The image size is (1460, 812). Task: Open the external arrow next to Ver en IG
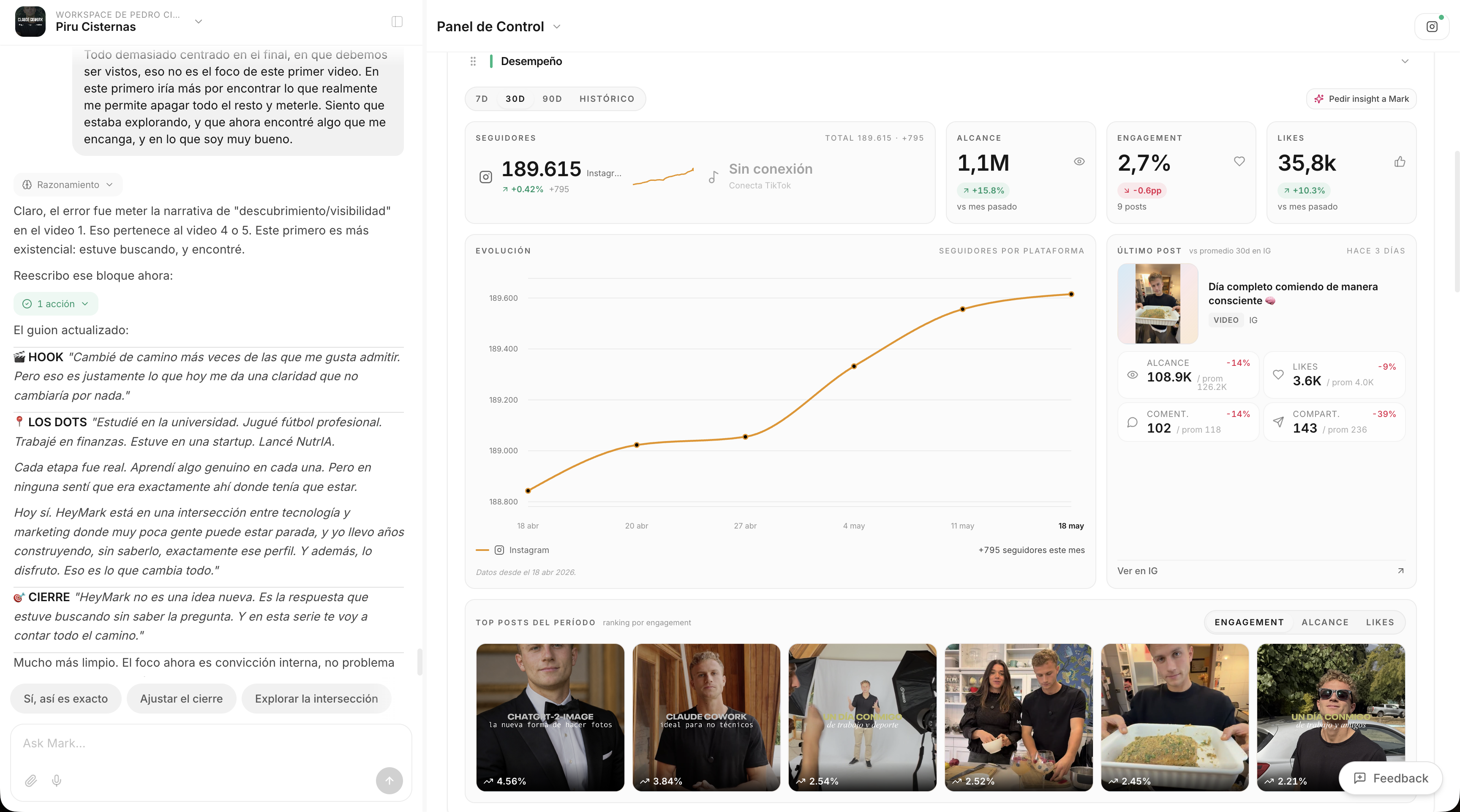point(1400,571)
